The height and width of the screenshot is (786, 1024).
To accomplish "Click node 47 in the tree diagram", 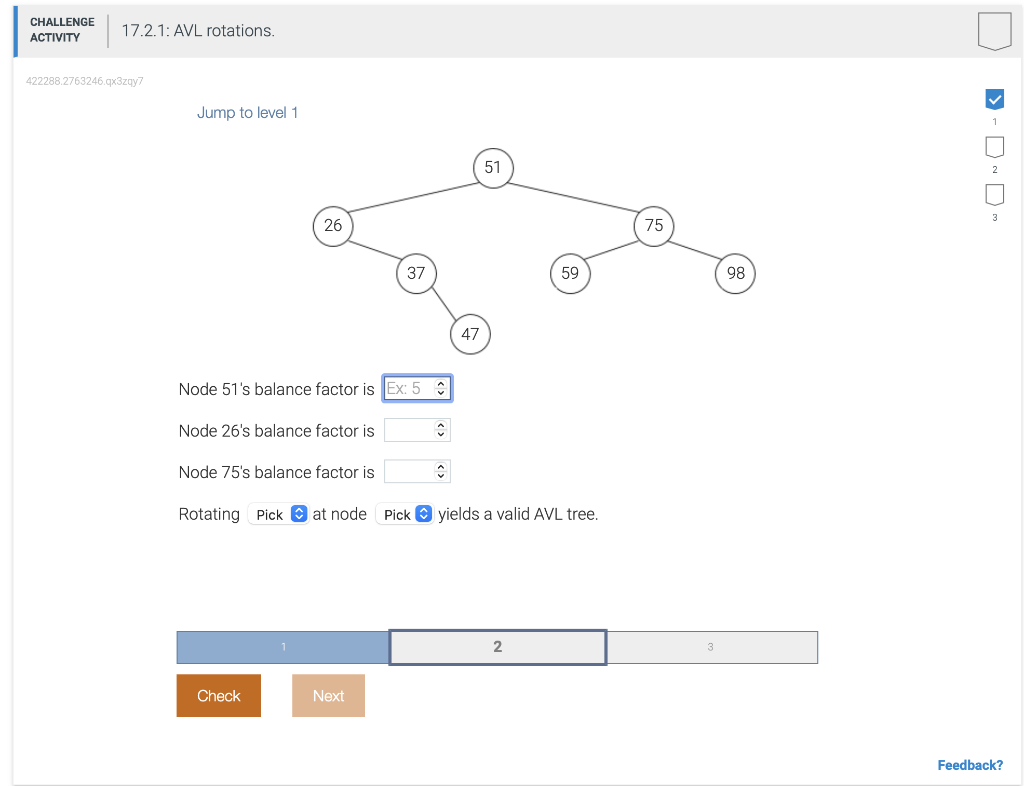I will tap(470, 334).
